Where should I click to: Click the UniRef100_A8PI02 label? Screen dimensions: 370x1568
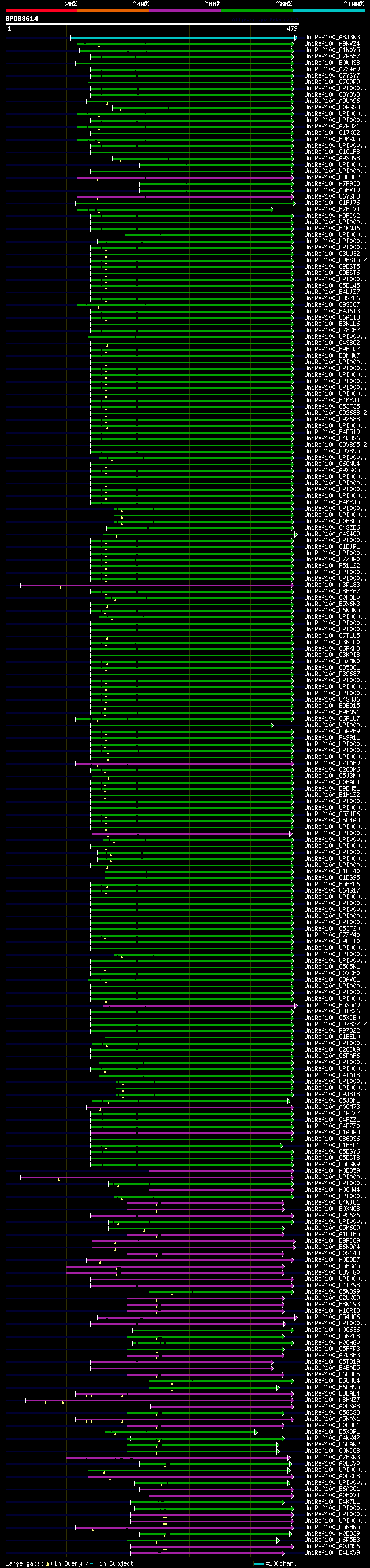click(332, 216)
